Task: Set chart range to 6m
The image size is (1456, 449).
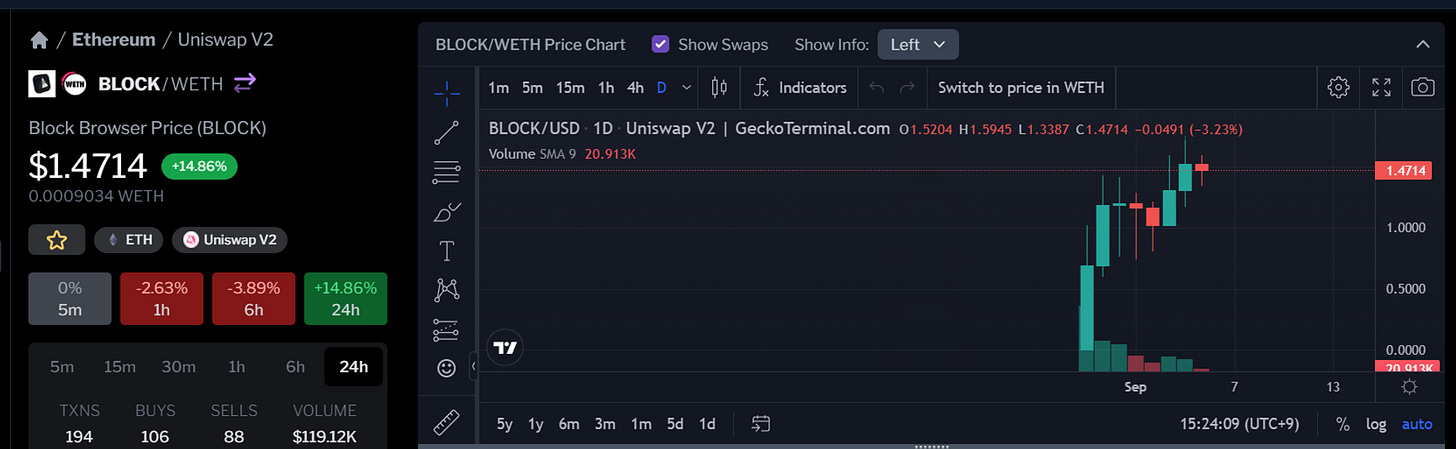Action: point(569,424)
